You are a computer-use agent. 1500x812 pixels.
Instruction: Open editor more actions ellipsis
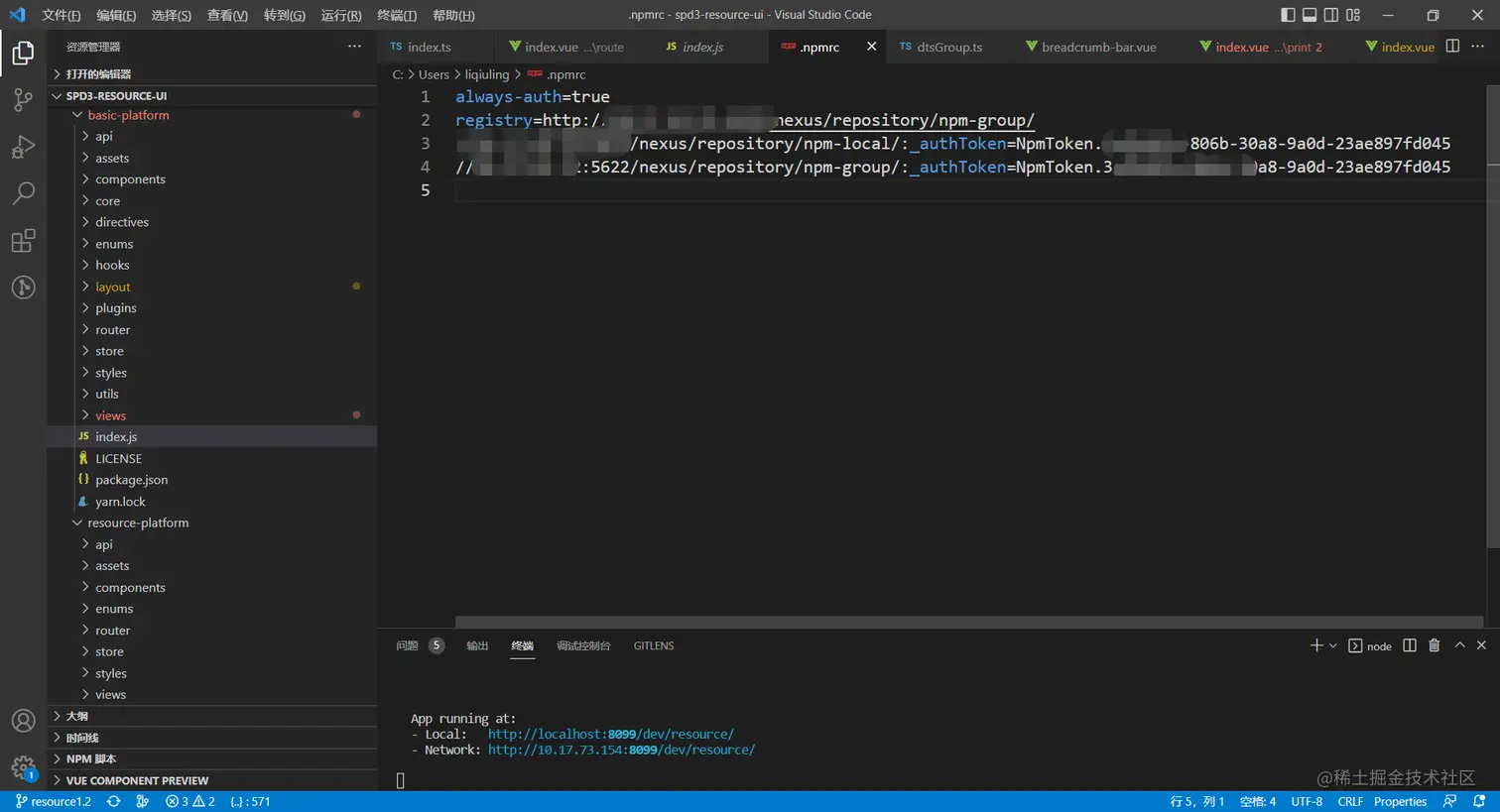1477,47
